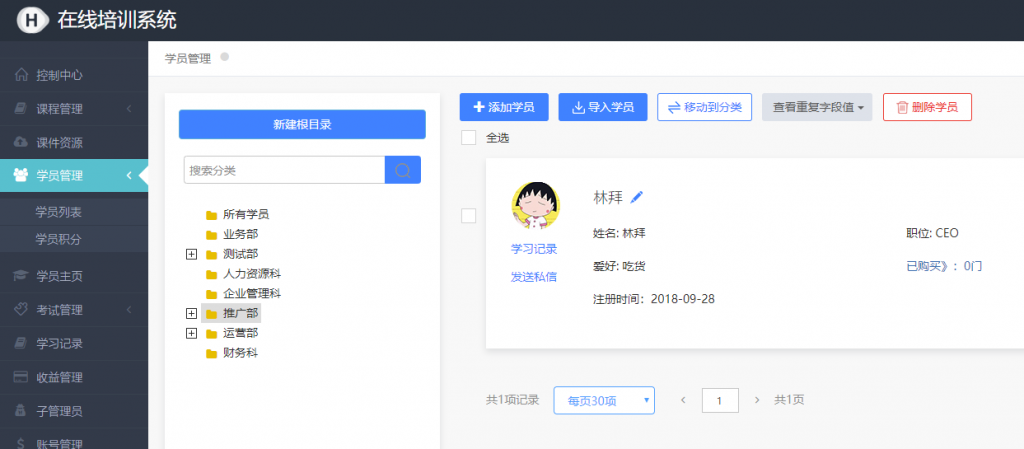Click the 新建根目录 button
Screen dimensions: 1024x449
[302, 125]
